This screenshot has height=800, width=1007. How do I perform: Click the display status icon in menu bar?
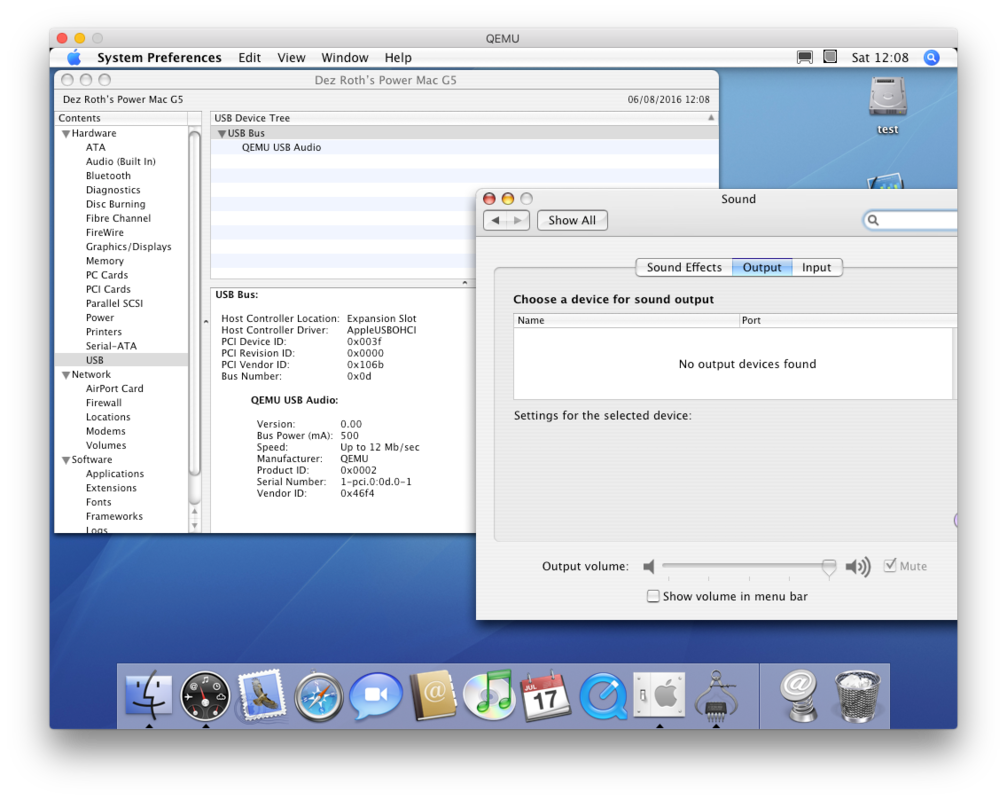(x=804, y=57)
